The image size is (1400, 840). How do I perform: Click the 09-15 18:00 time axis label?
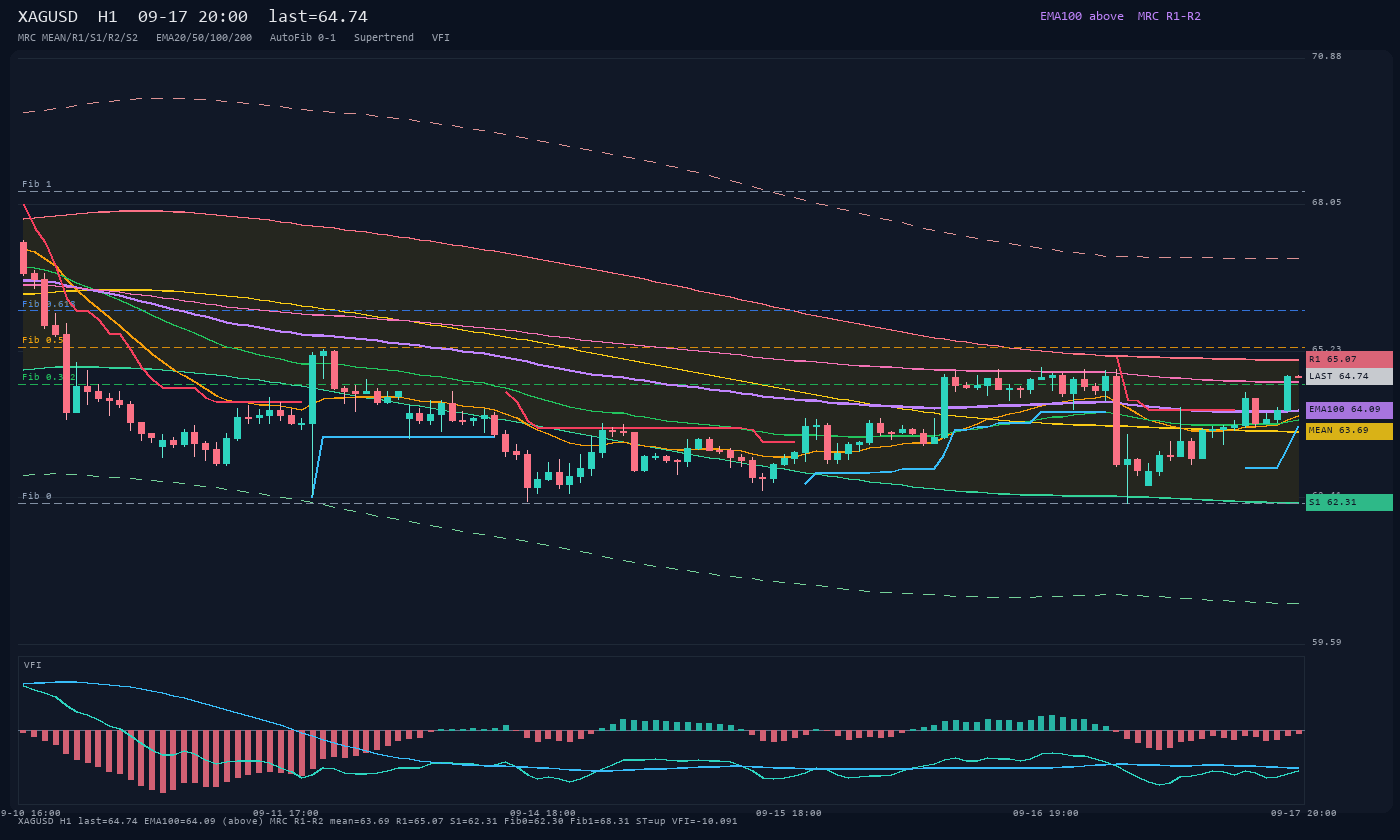(x=789, y=813)
